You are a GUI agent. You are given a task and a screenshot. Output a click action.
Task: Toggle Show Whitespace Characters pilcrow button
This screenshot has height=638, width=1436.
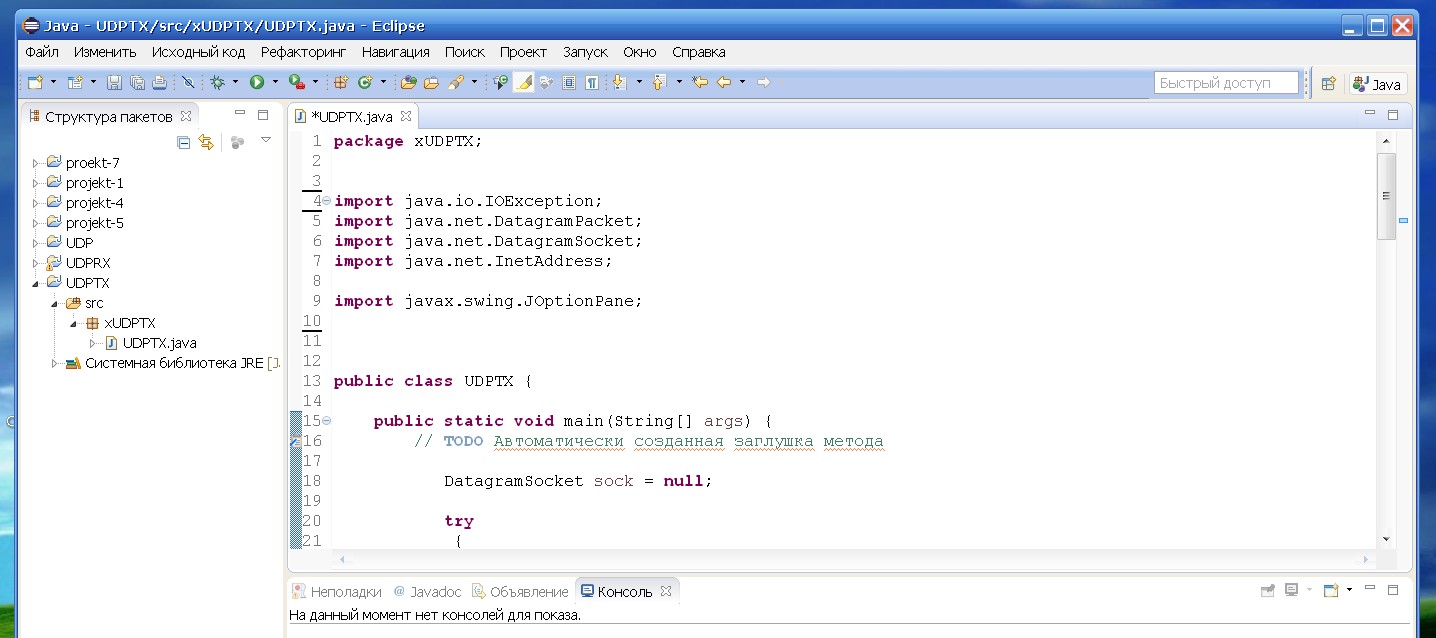tap(592, 83)
